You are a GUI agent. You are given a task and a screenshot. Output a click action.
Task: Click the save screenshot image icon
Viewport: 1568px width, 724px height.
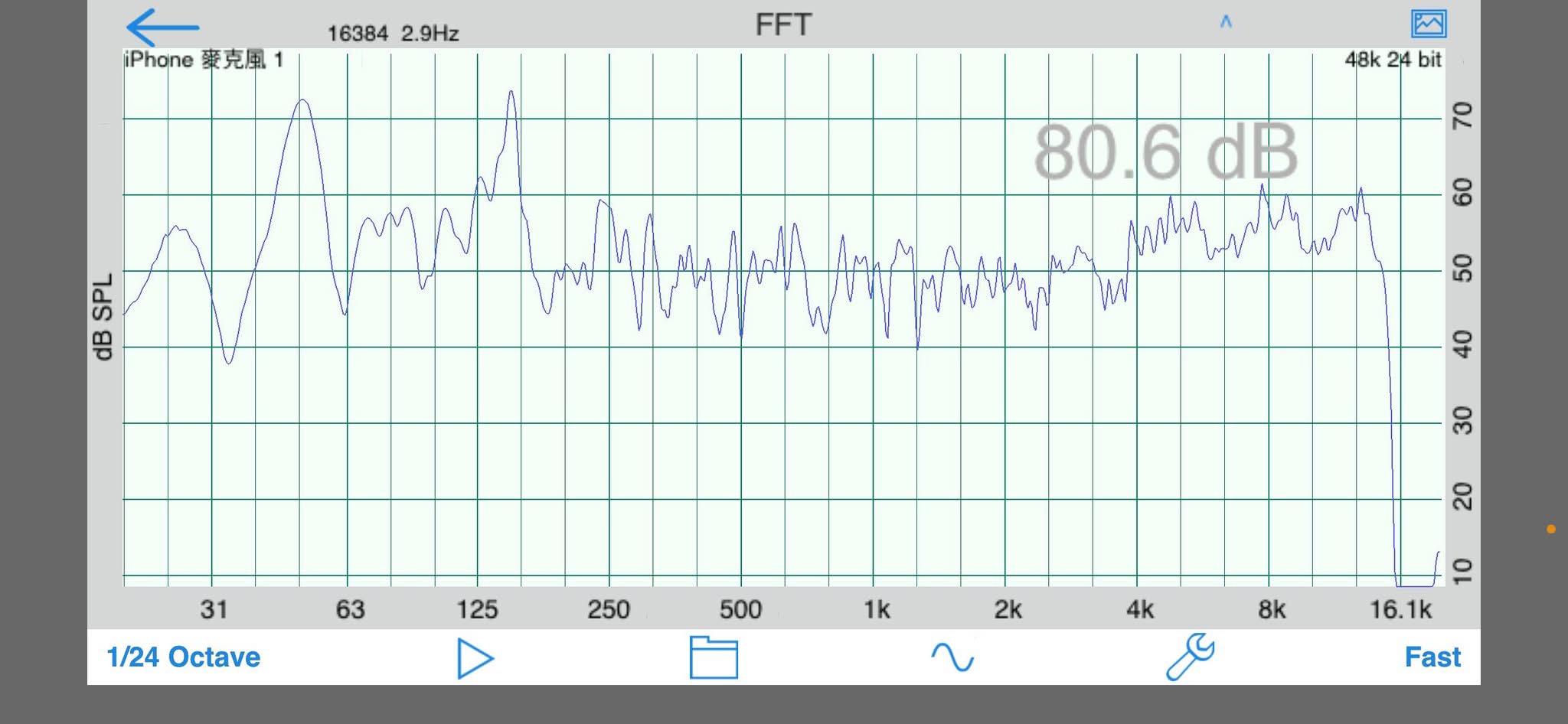[1428, 24]
